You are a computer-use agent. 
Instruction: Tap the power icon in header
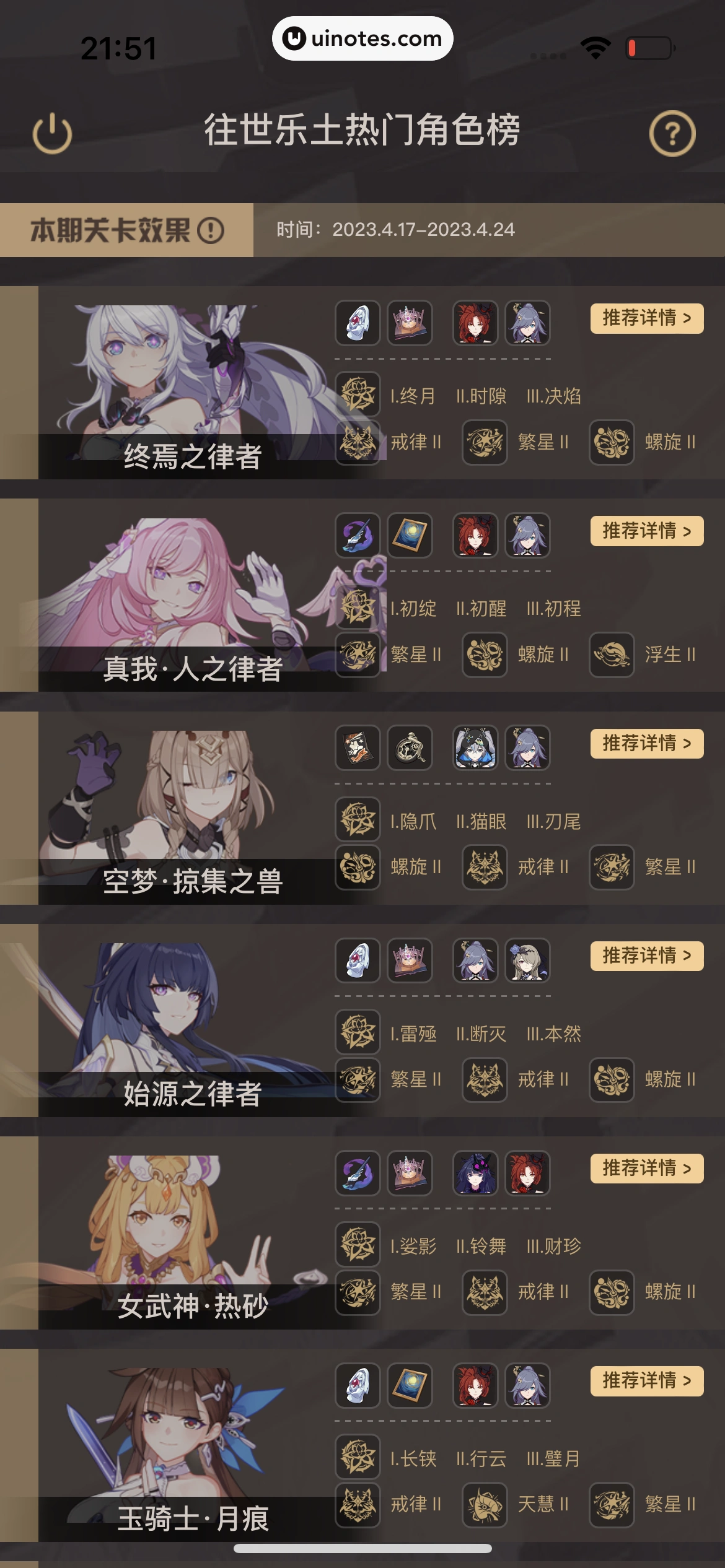(52, 133)
